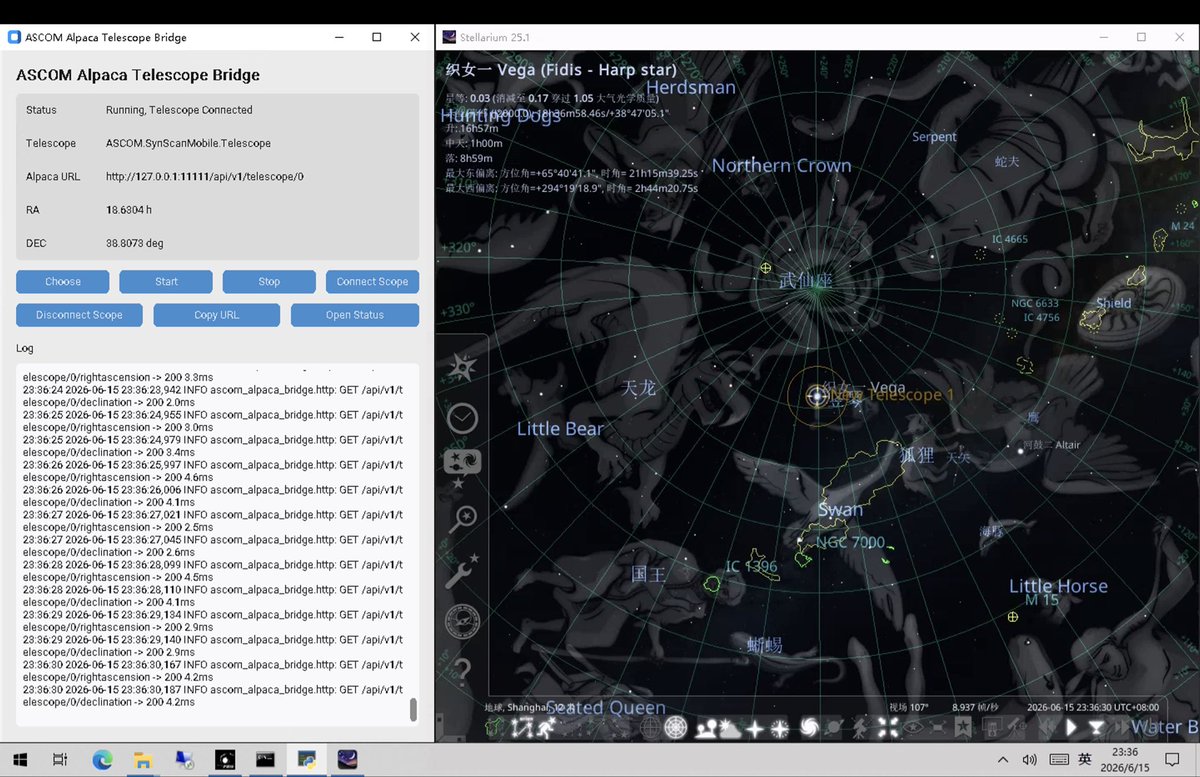
Task: Open configuration wrench icon
Action: pyautogui.click(x=462, y=571)
